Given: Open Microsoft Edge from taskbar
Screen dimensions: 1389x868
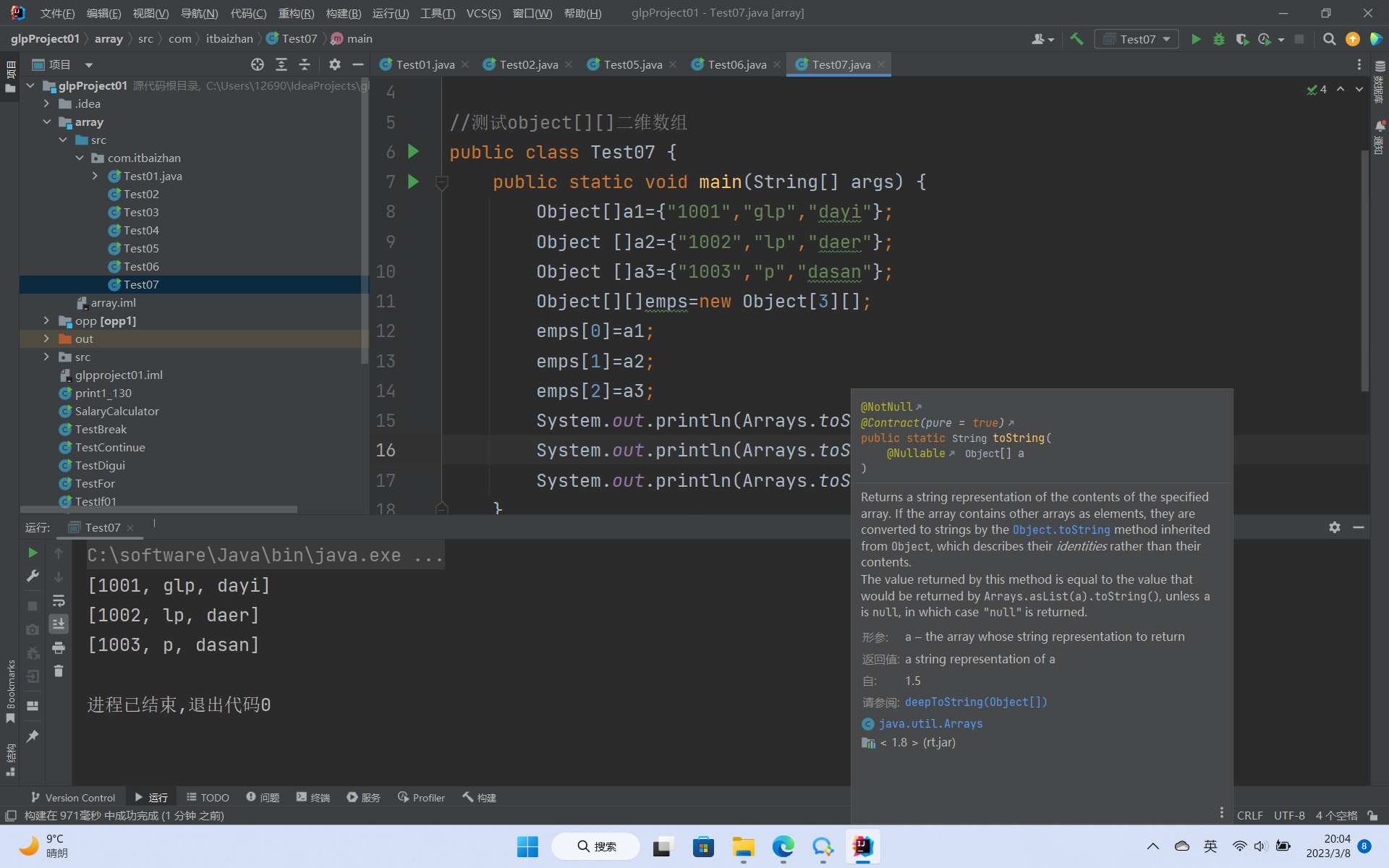Looking at the screenshot, I should click(783, 846).
